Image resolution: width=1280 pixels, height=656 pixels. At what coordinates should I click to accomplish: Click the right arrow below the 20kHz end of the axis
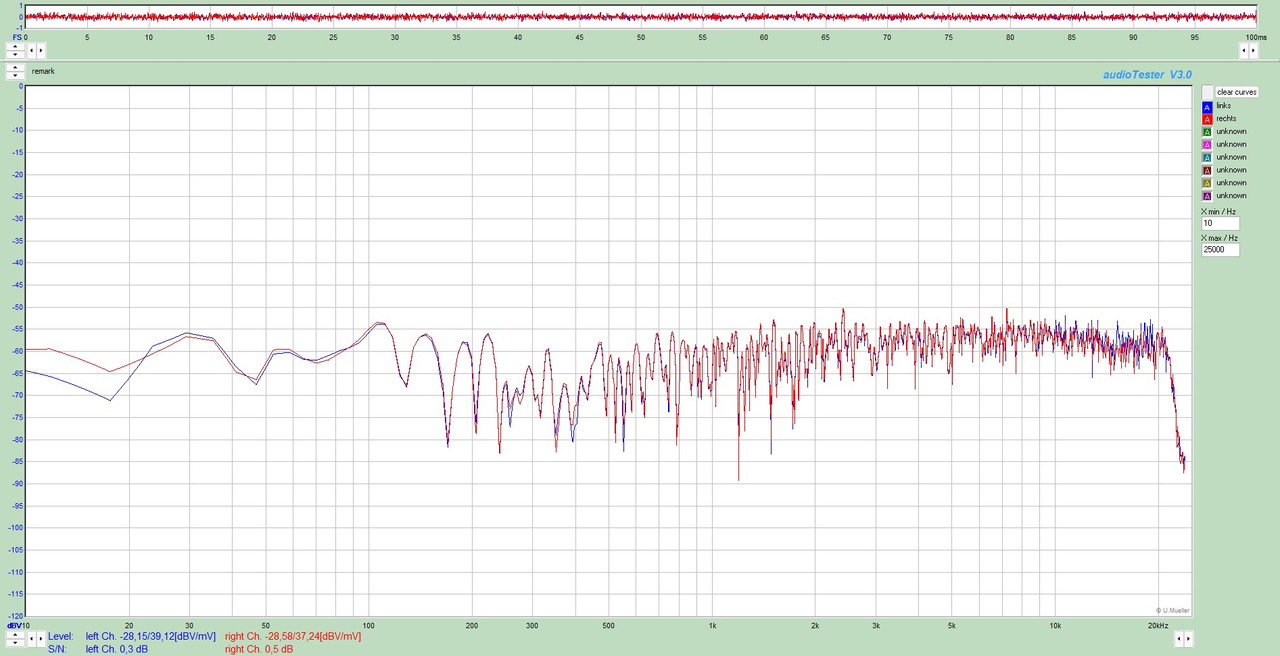[1188, 638]
